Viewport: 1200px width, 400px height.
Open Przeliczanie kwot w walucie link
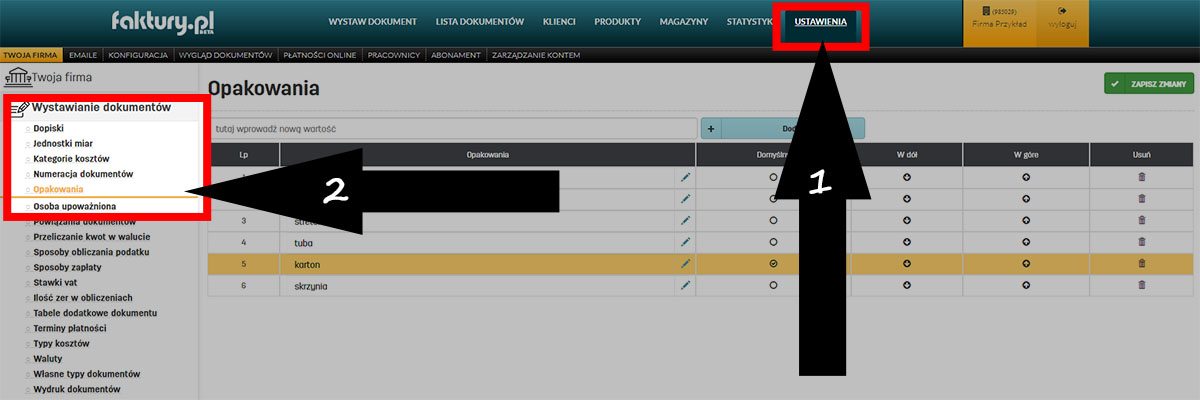pos(93,237)
